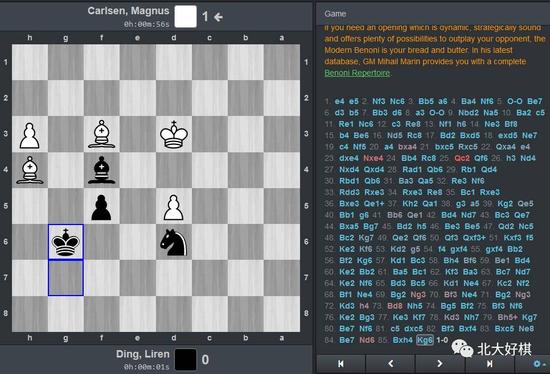The width and height of the screenshot is (550, 374).
Task: Go to move 84...Nd6 in notation
Action: (x=367, y=340)
